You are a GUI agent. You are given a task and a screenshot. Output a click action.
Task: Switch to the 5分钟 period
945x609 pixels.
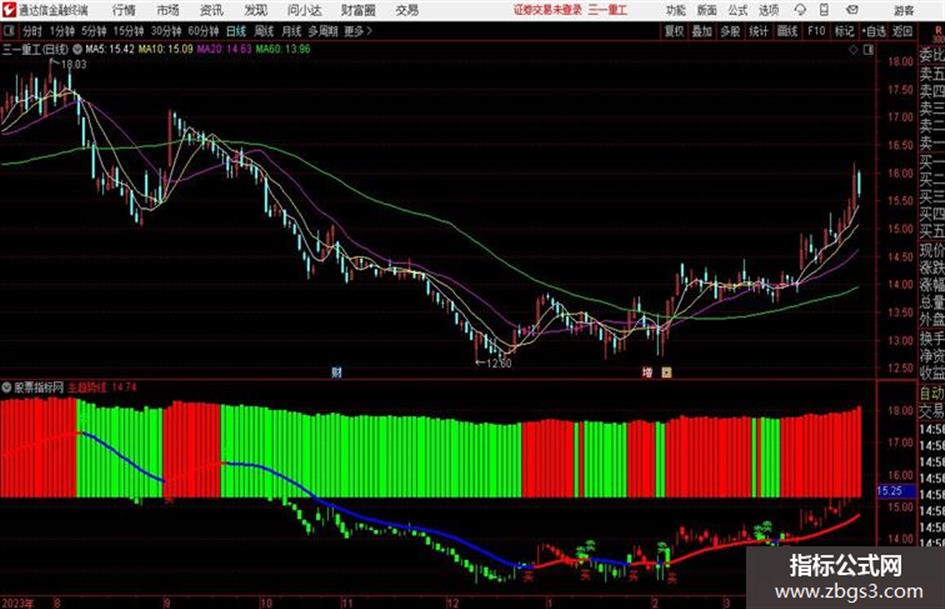coord(94,31)
